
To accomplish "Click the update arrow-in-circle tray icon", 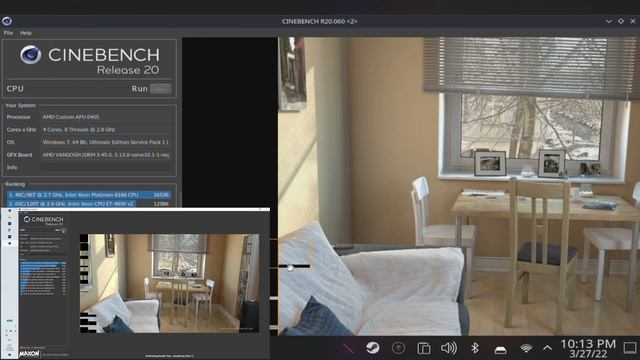I will pyautogui.click(x=398, y=348).
